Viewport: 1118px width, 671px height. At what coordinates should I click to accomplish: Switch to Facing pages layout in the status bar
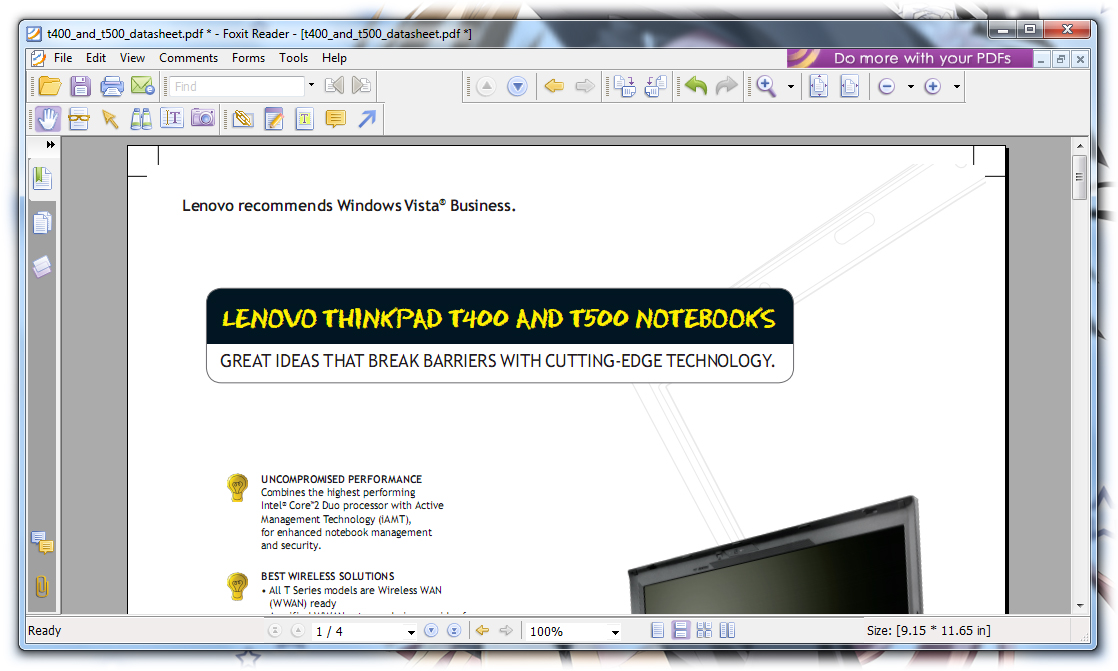click(x=727, y=630)
